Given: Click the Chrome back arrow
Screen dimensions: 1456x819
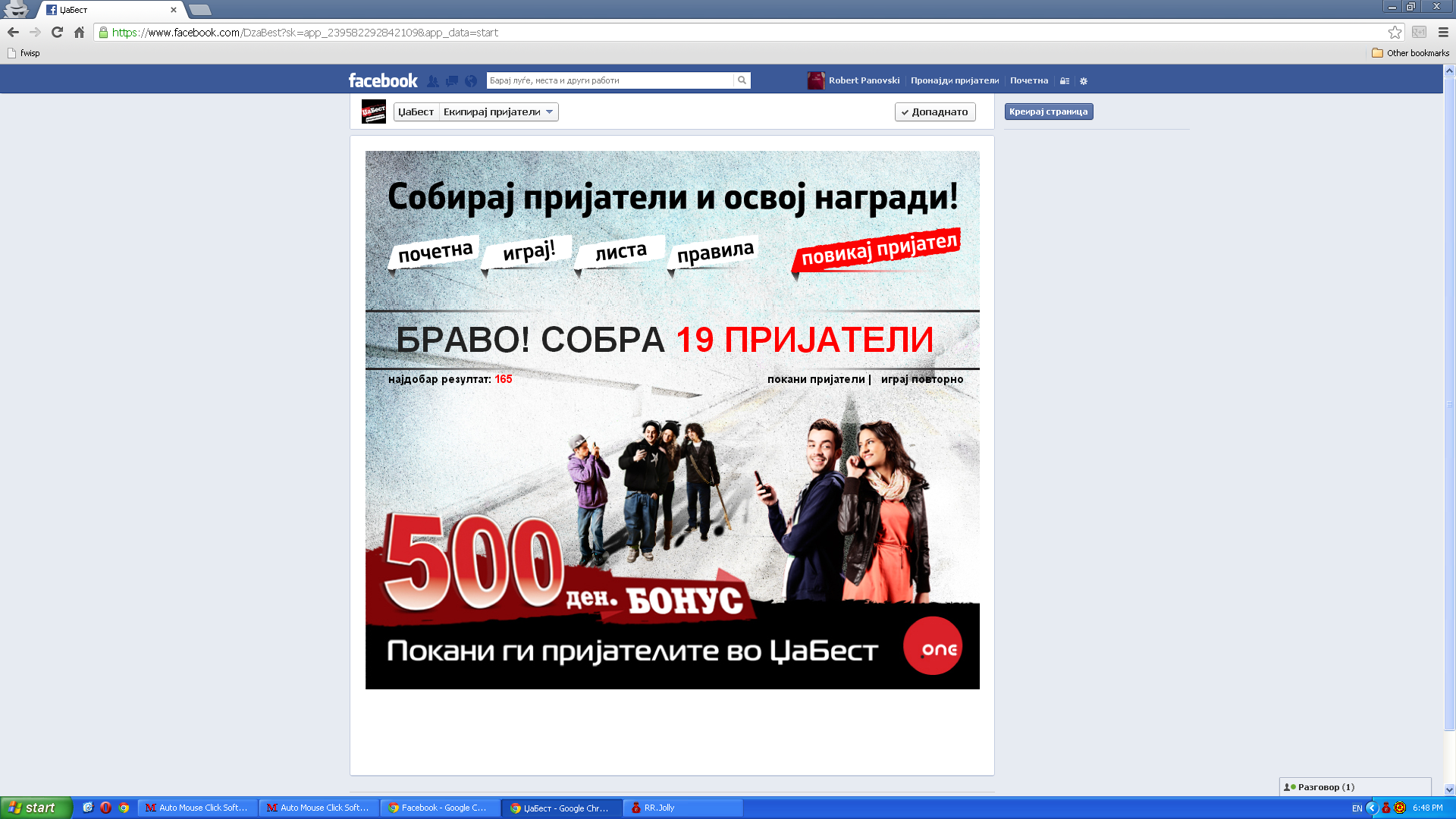Looking at the screenshot, I should (13, 33).
